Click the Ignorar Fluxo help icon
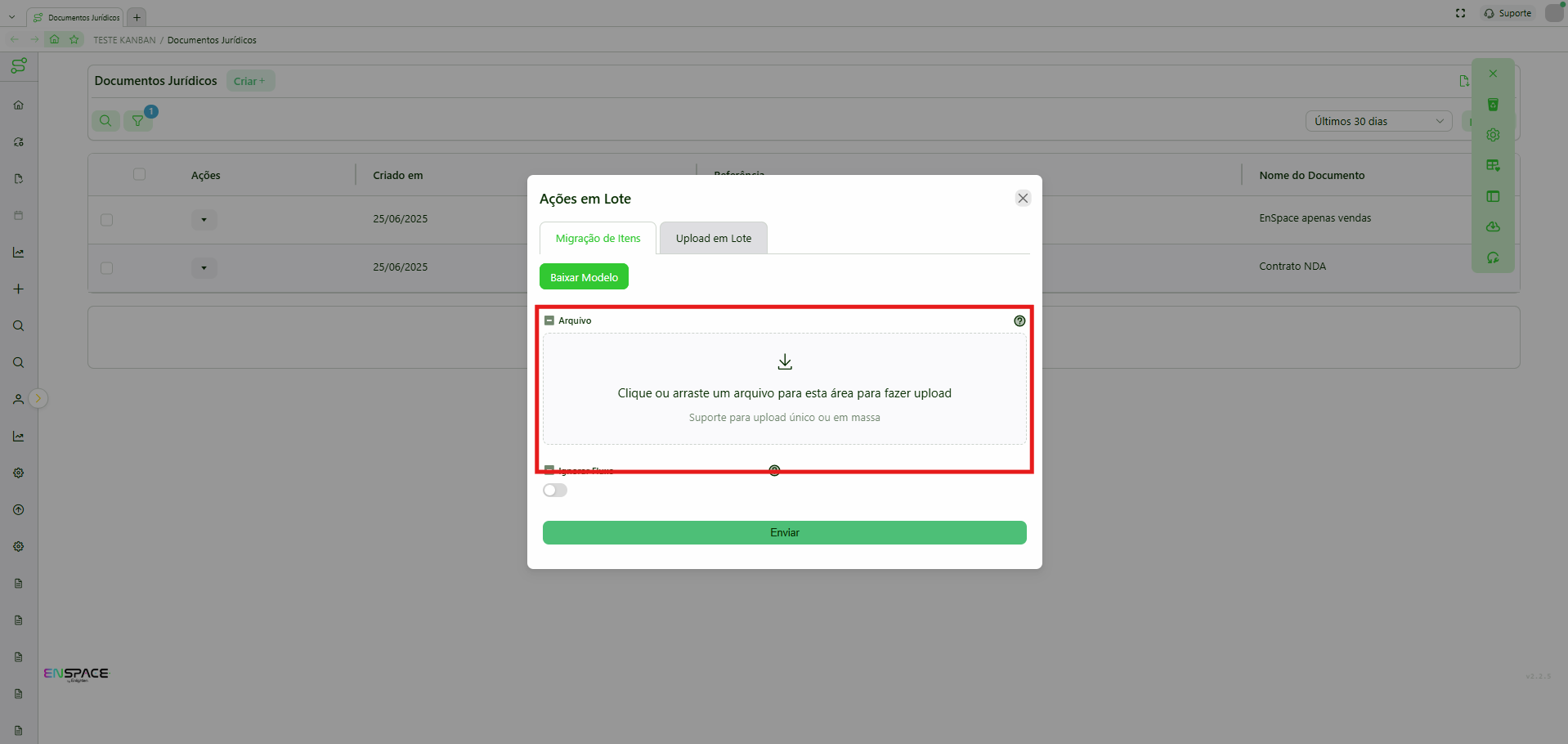Viewport: 1568px width, 744px height. (x=774, y=470)
